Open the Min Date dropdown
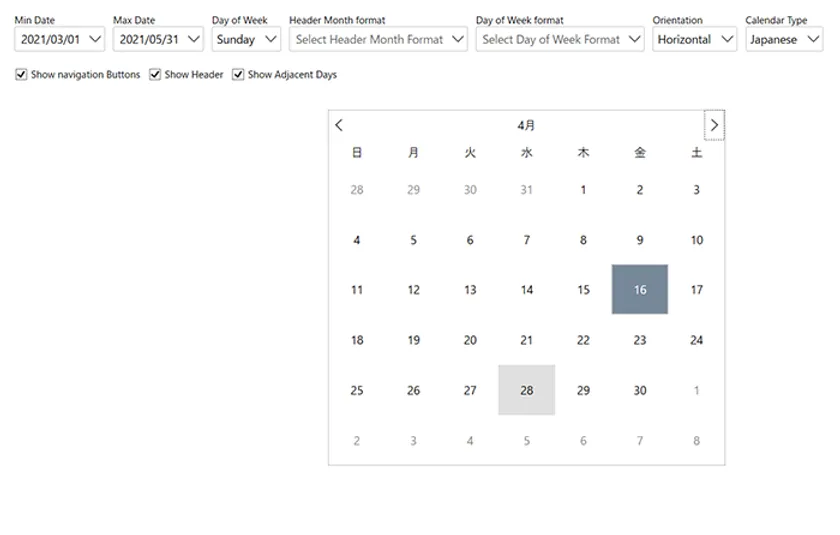 point(59,39)
